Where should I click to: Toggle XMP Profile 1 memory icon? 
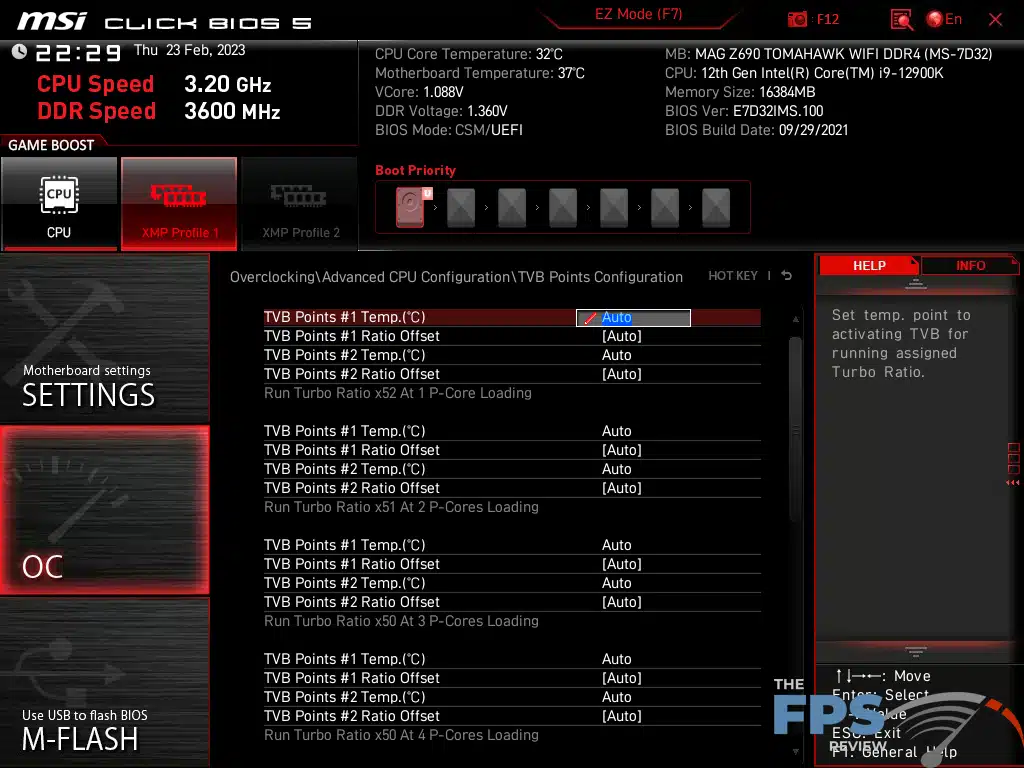coord(179,203)
